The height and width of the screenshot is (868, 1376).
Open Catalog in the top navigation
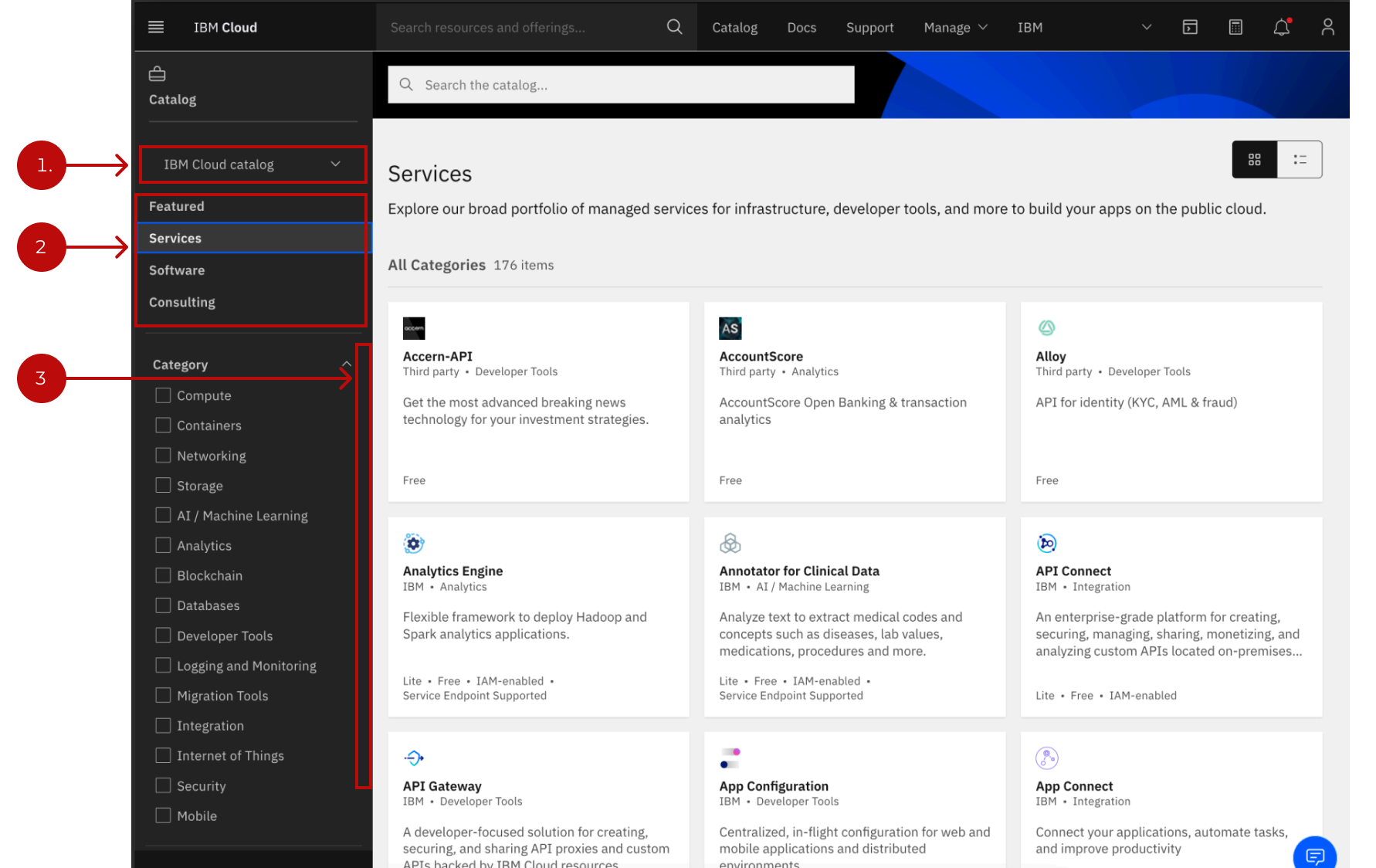click(734, 27)
